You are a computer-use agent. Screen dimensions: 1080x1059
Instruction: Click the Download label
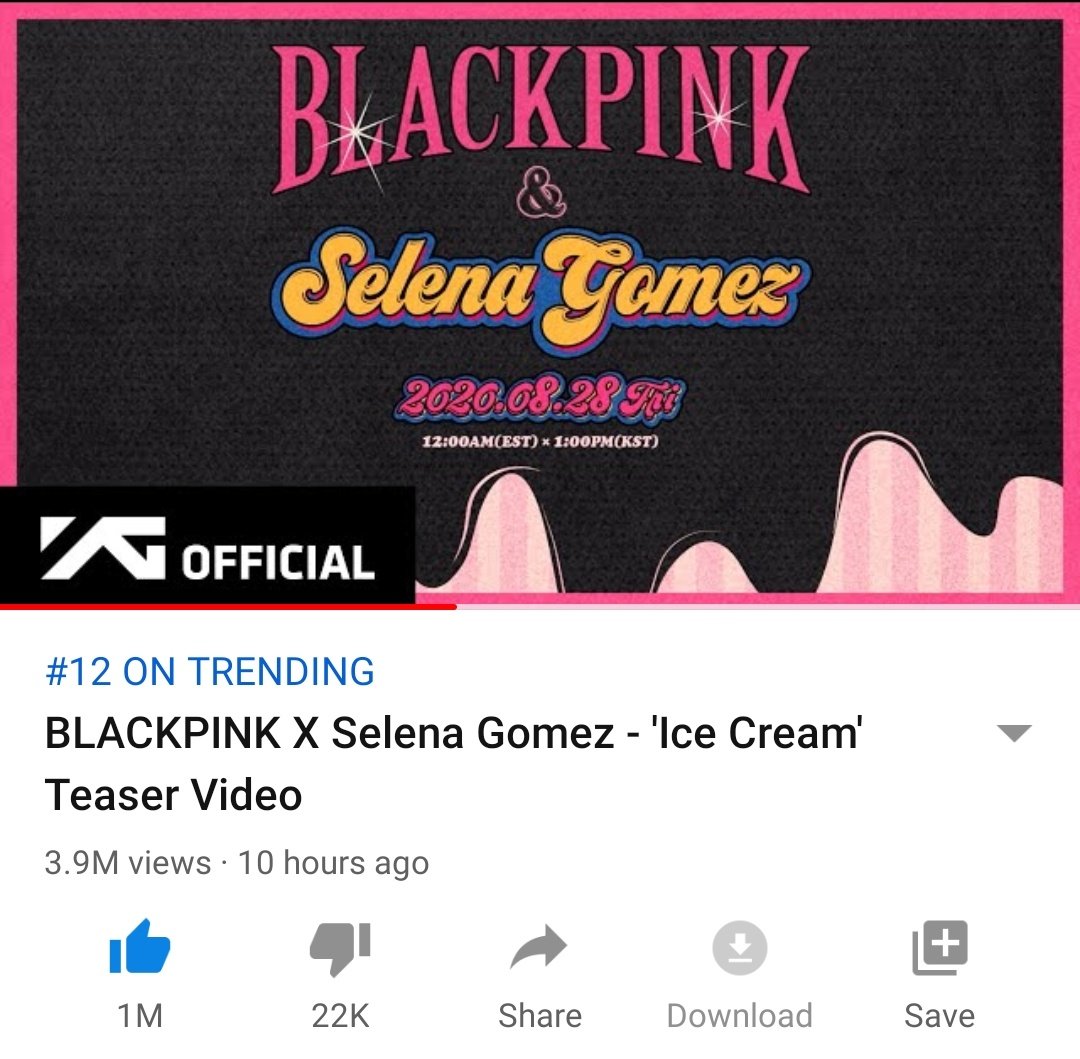[740, 1016]
